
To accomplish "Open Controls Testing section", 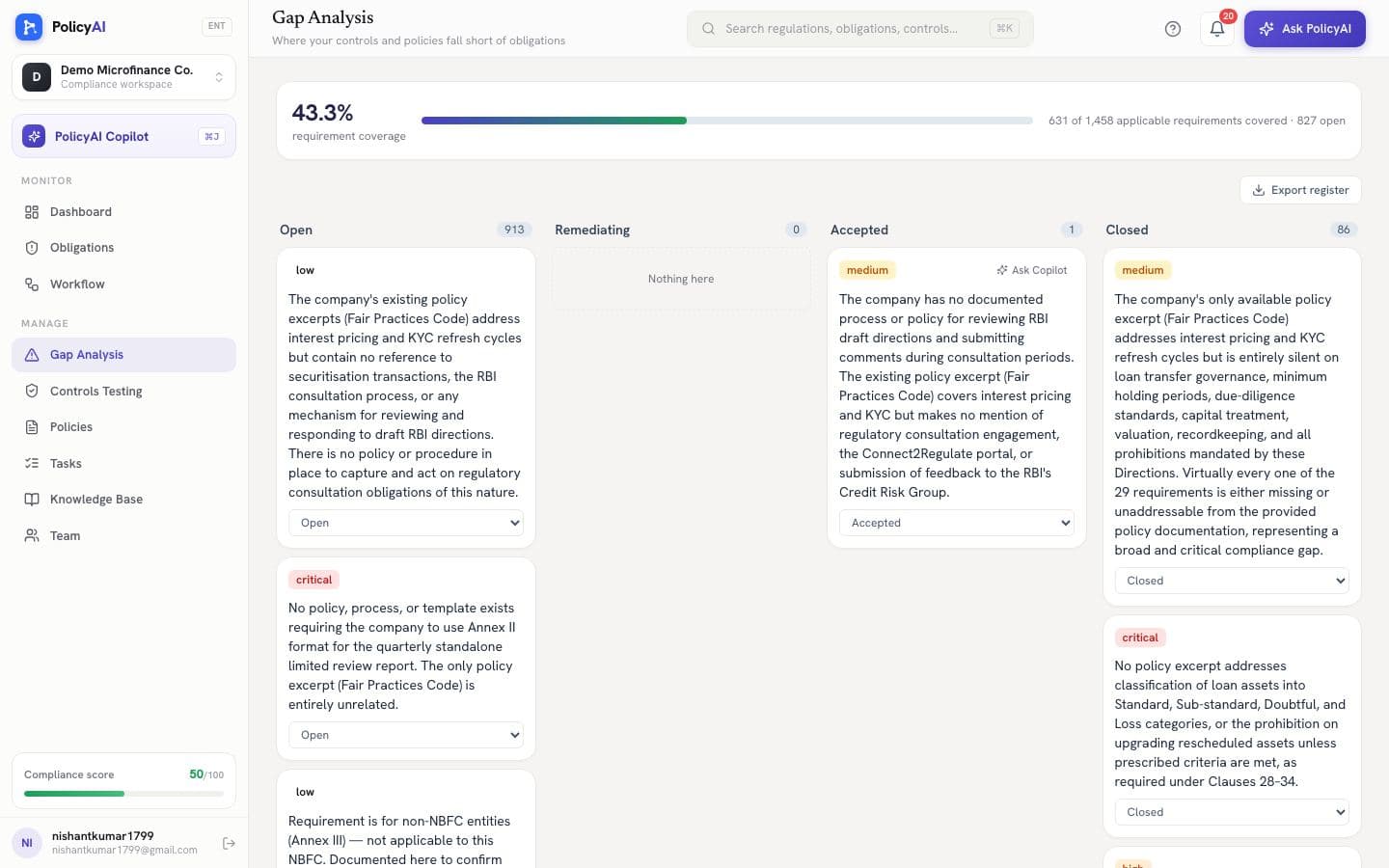I will click(x=123, y=392).
